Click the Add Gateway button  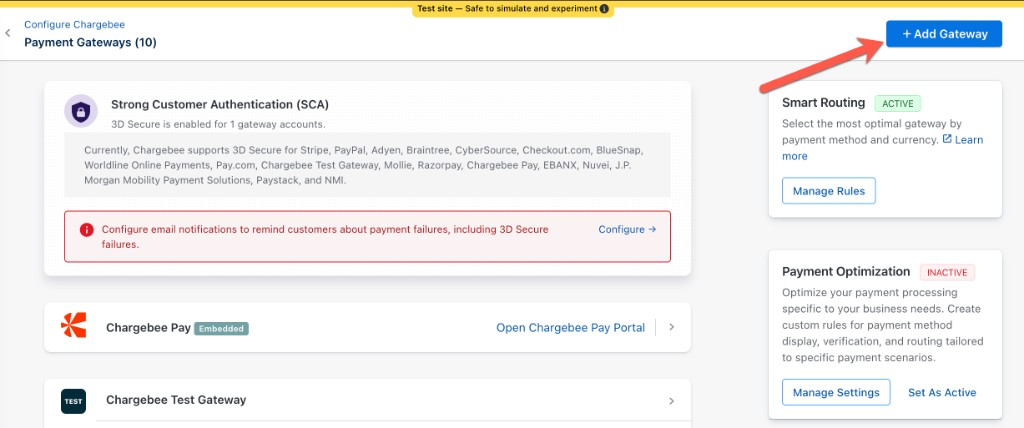(944, 34)
